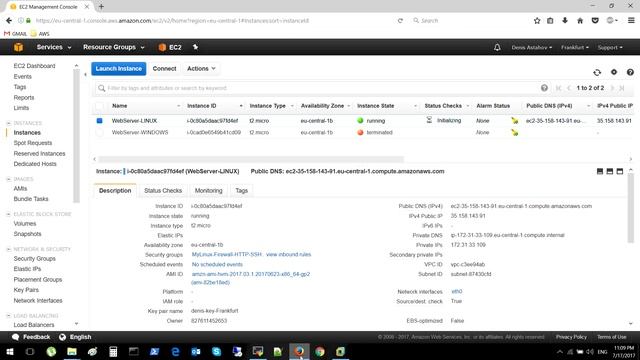
Task: Switch to the Tags tab
Action: (242, 191)
